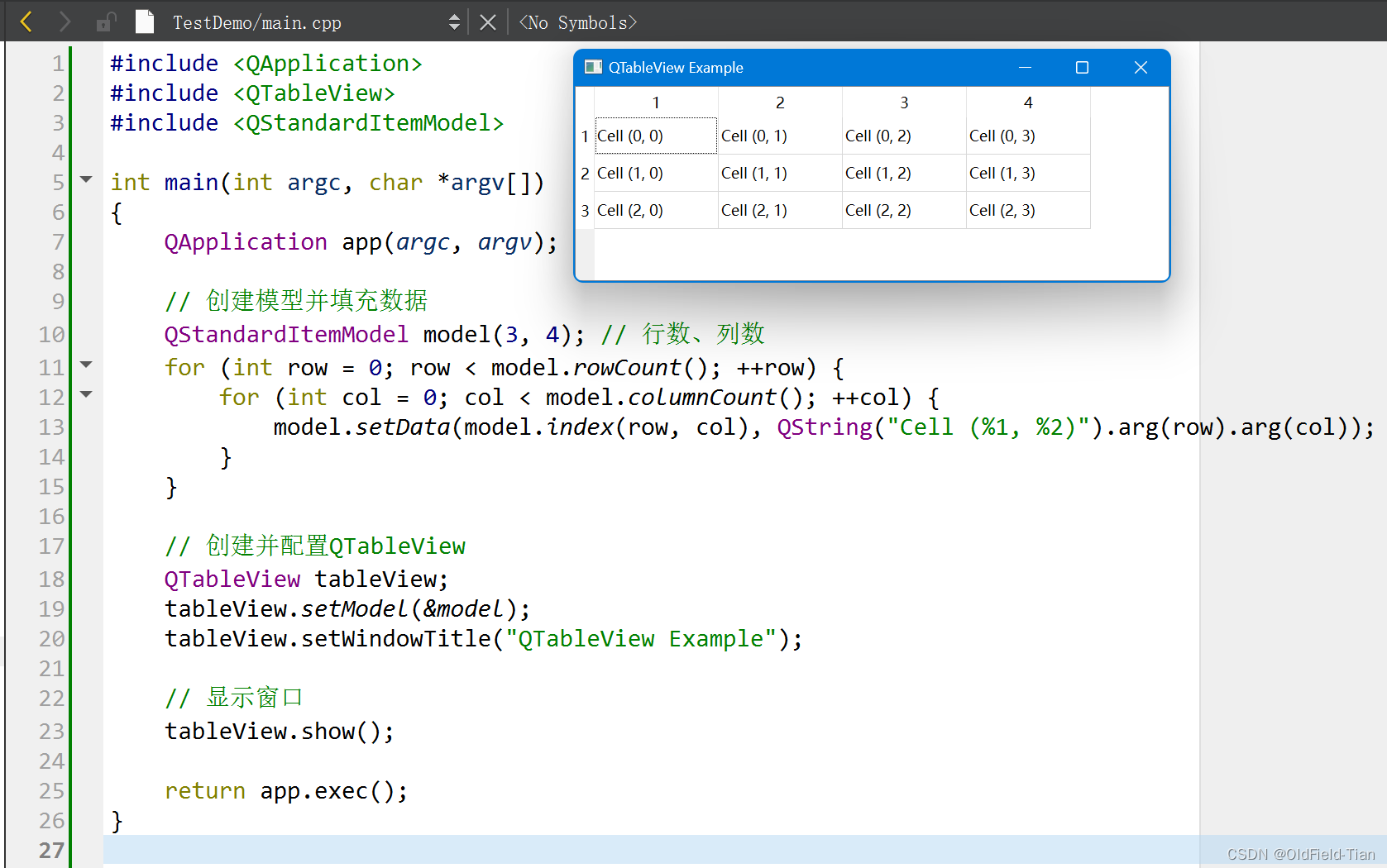Click the table corner select-all button

click(585, 103)
